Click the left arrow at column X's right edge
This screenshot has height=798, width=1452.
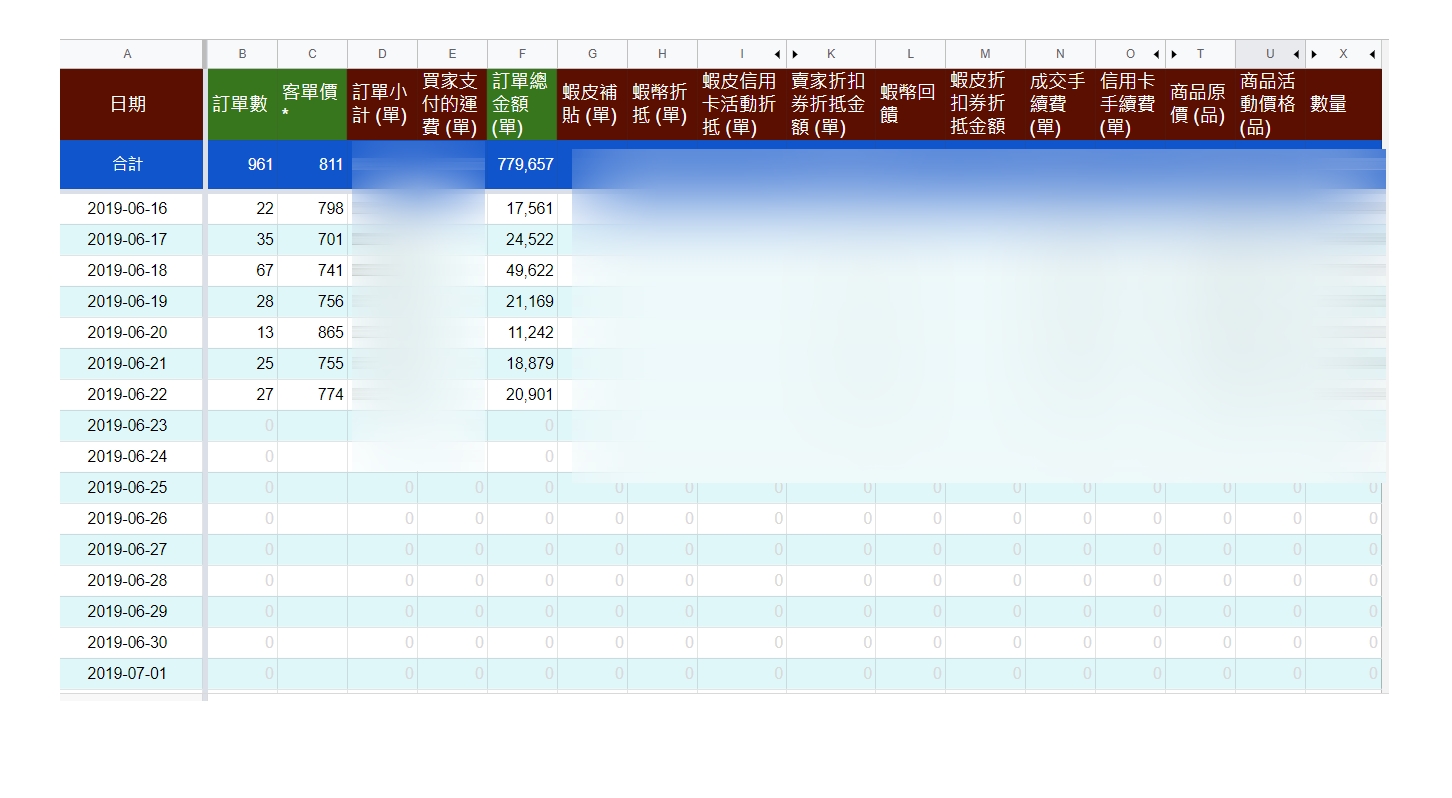pos(1372,54)
